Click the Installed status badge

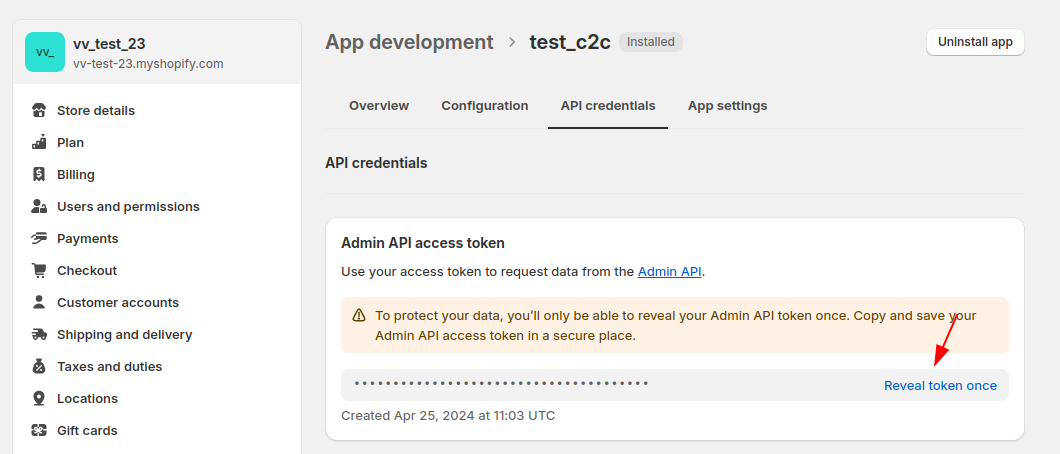coord(650,42)
